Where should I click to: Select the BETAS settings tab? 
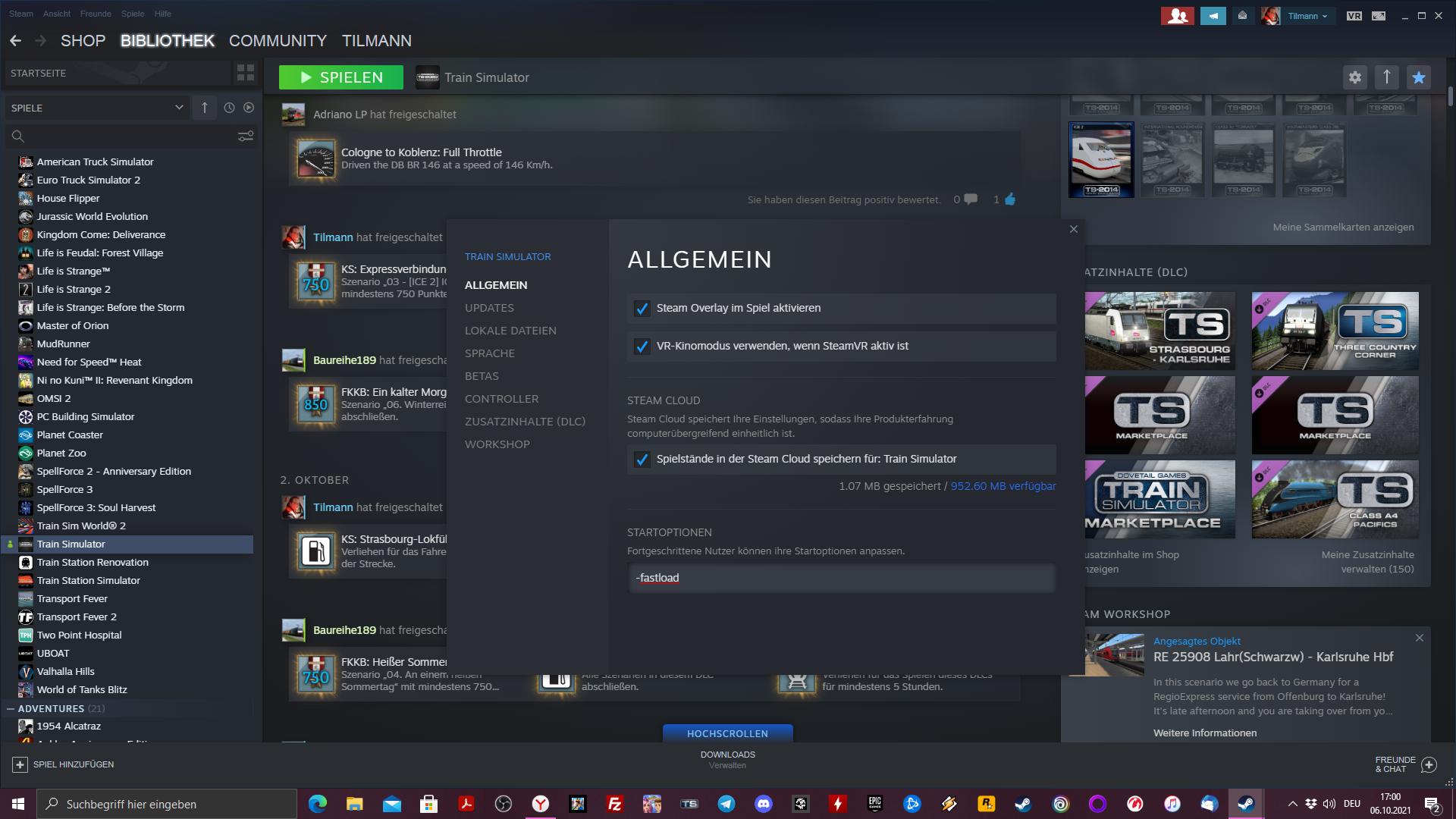[x=482, y=376]
